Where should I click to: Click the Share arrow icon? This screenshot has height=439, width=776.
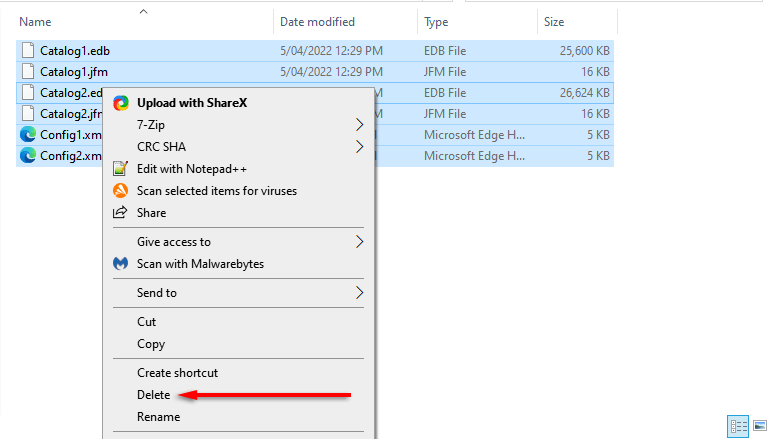[121, 212]
